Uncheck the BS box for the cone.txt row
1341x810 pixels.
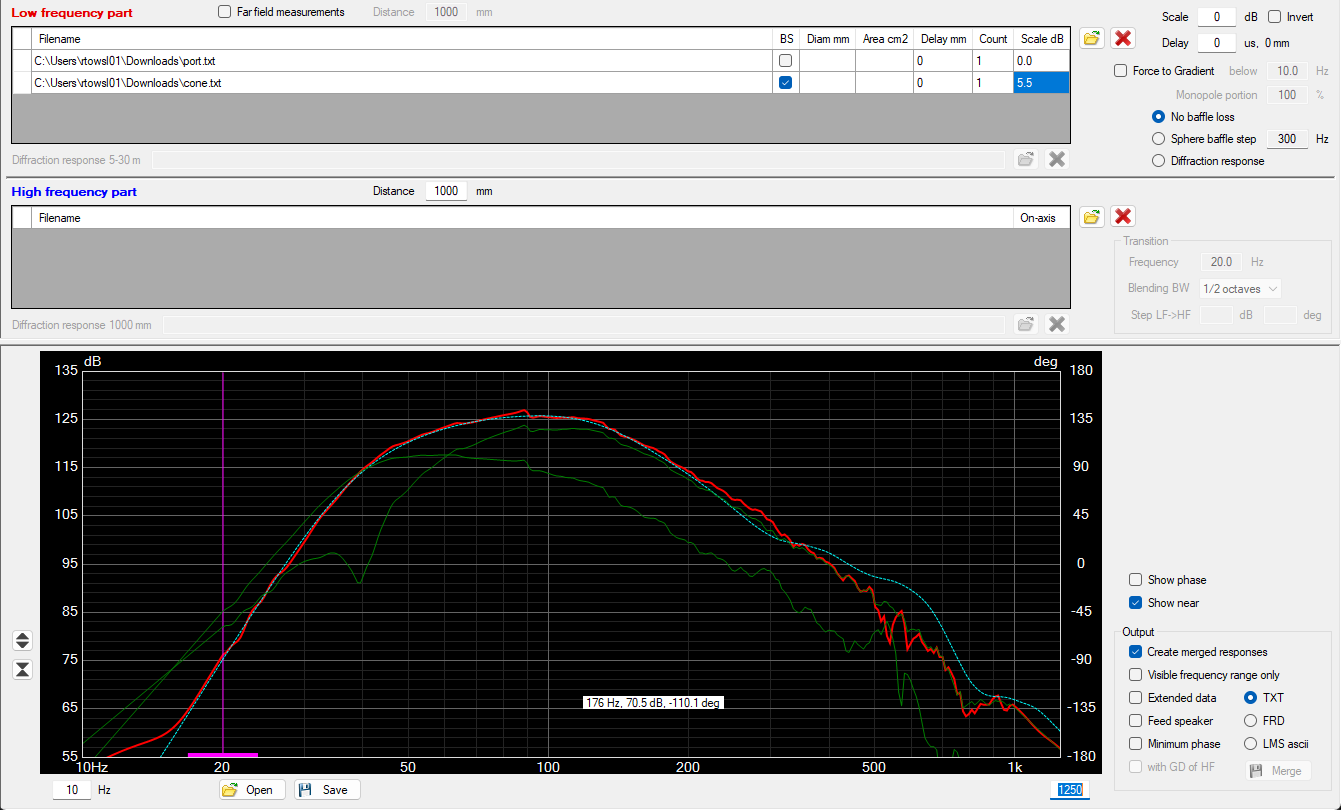tap(785, 83)
